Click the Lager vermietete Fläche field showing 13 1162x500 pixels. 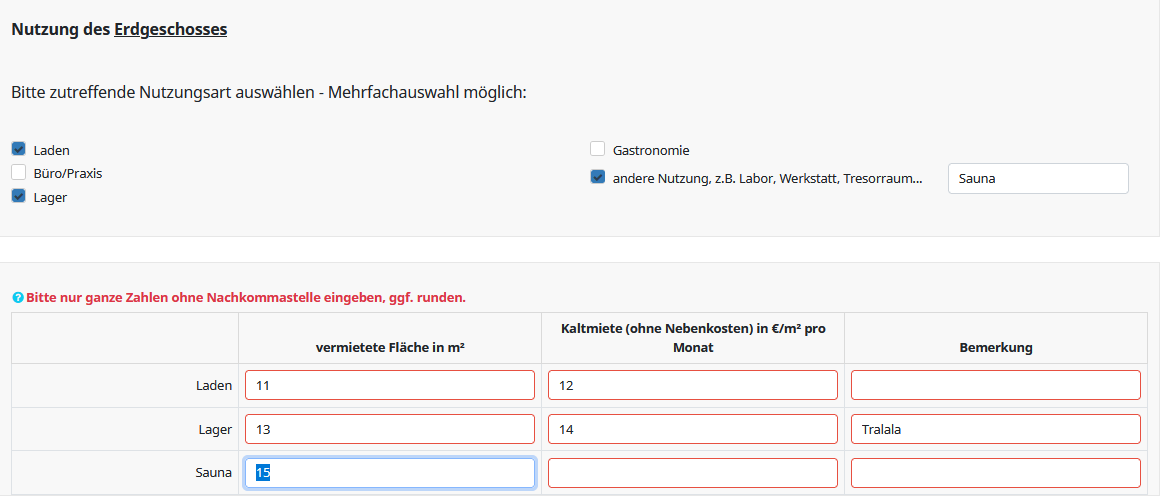point(389,429)
